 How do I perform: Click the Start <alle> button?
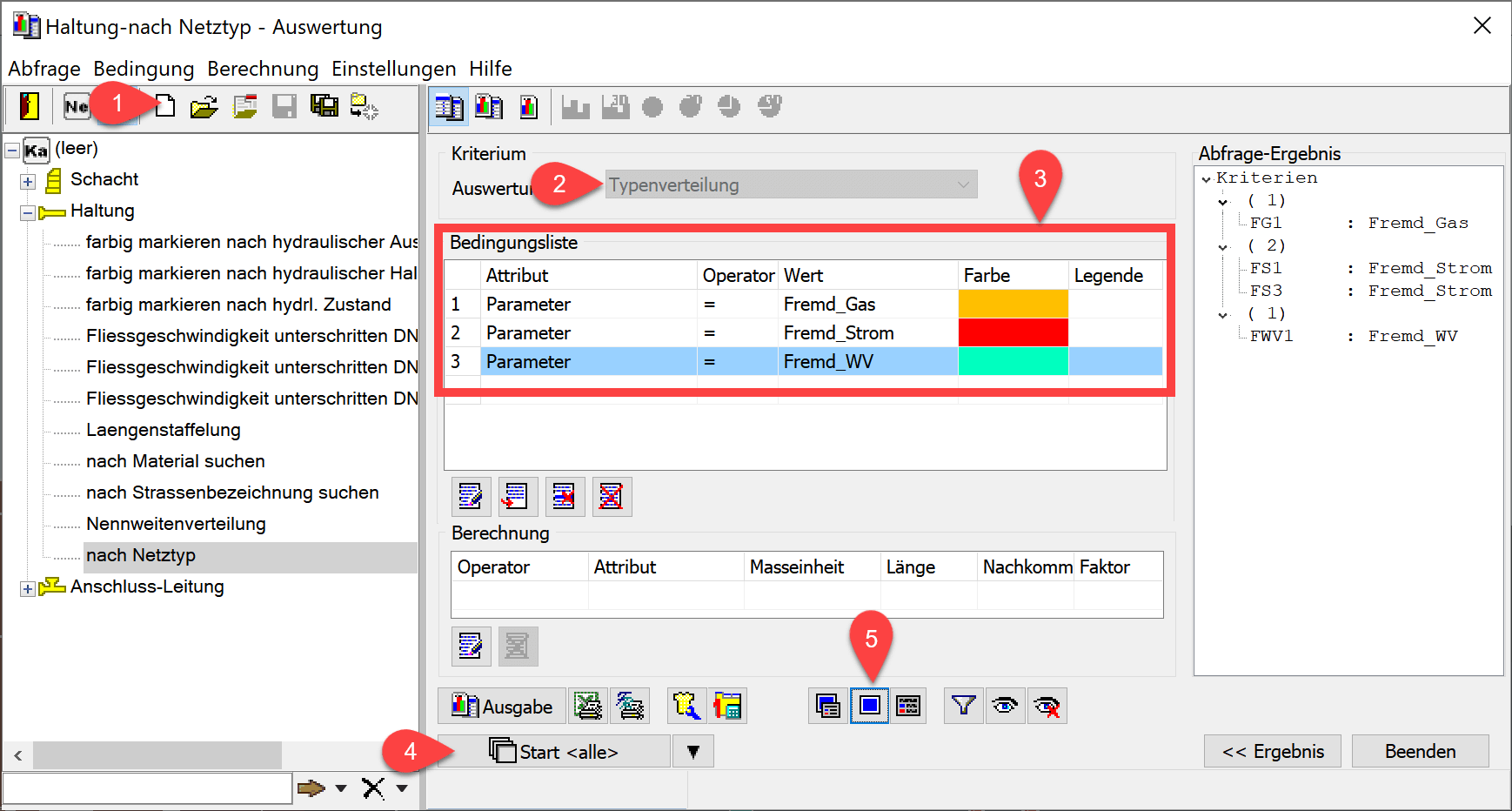(x=554, y=752)
